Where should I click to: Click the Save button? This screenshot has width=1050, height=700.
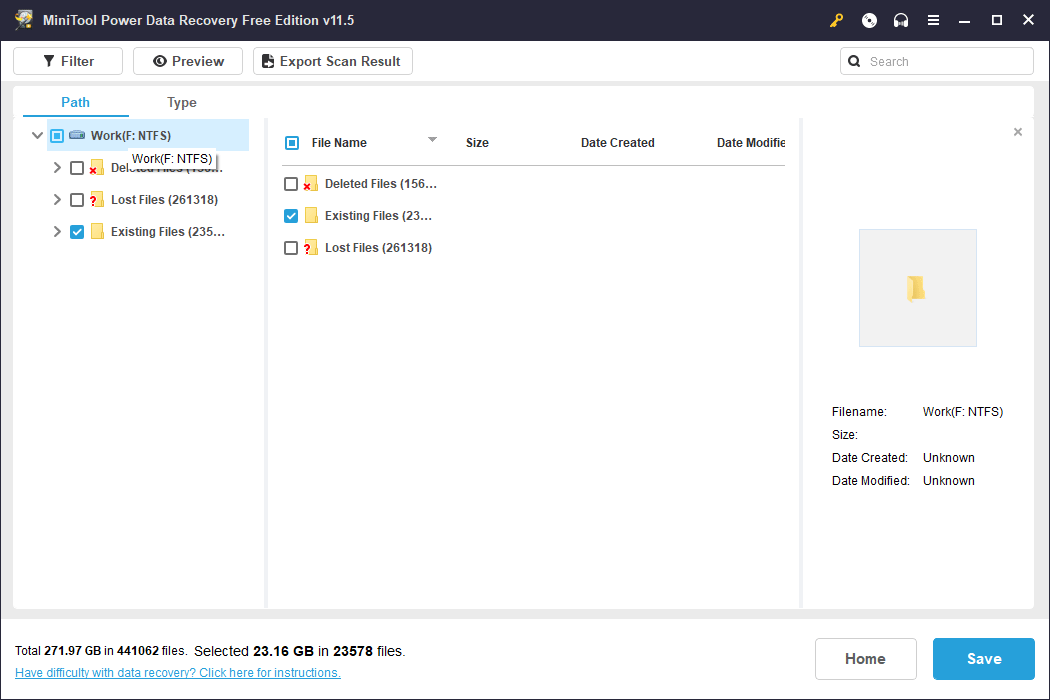pyautogui.click(x=983, y=659)
